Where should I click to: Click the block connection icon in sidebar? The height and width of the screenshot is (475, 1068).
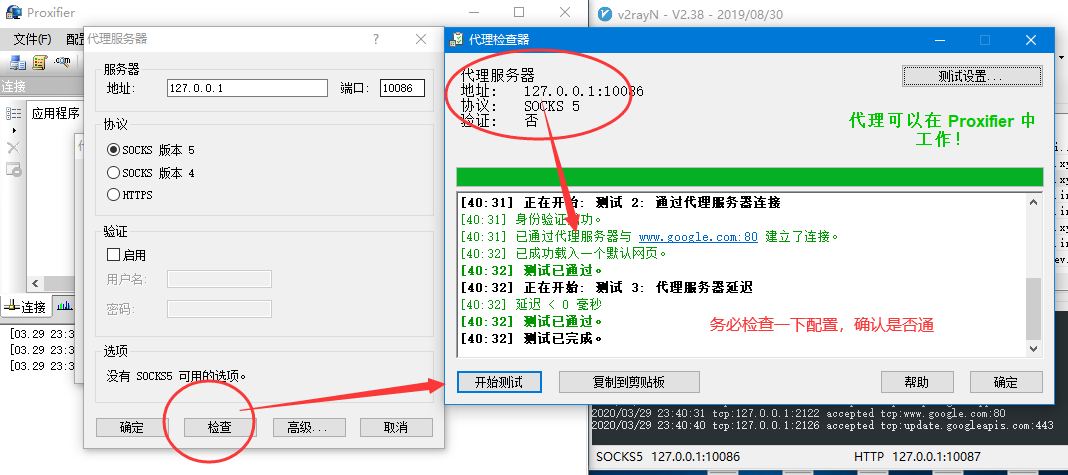click(x=14, y=169)
